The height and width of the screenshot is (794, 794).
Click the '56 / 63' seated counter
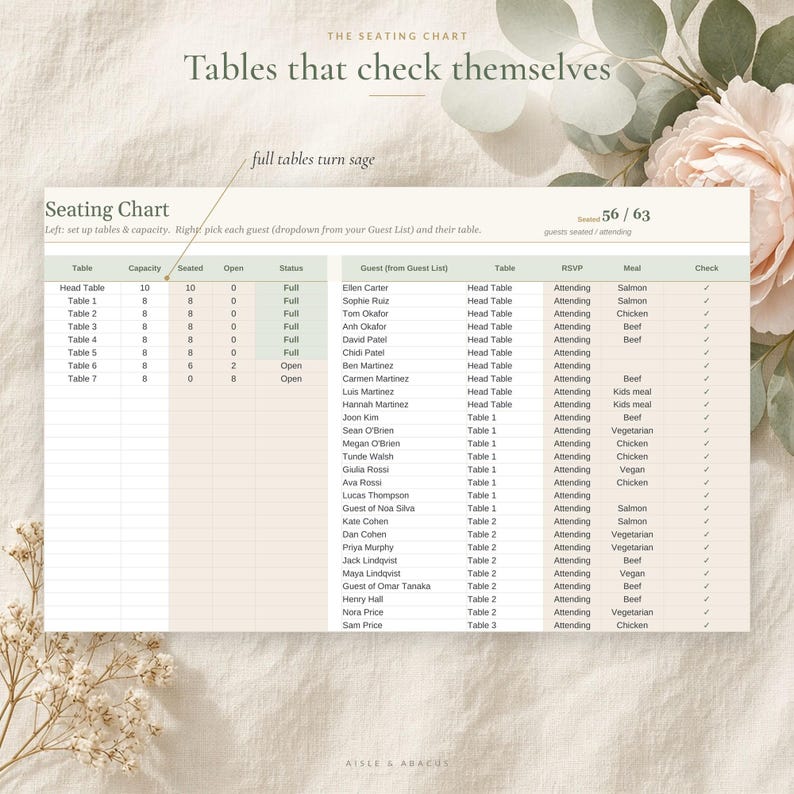(626, 215)
